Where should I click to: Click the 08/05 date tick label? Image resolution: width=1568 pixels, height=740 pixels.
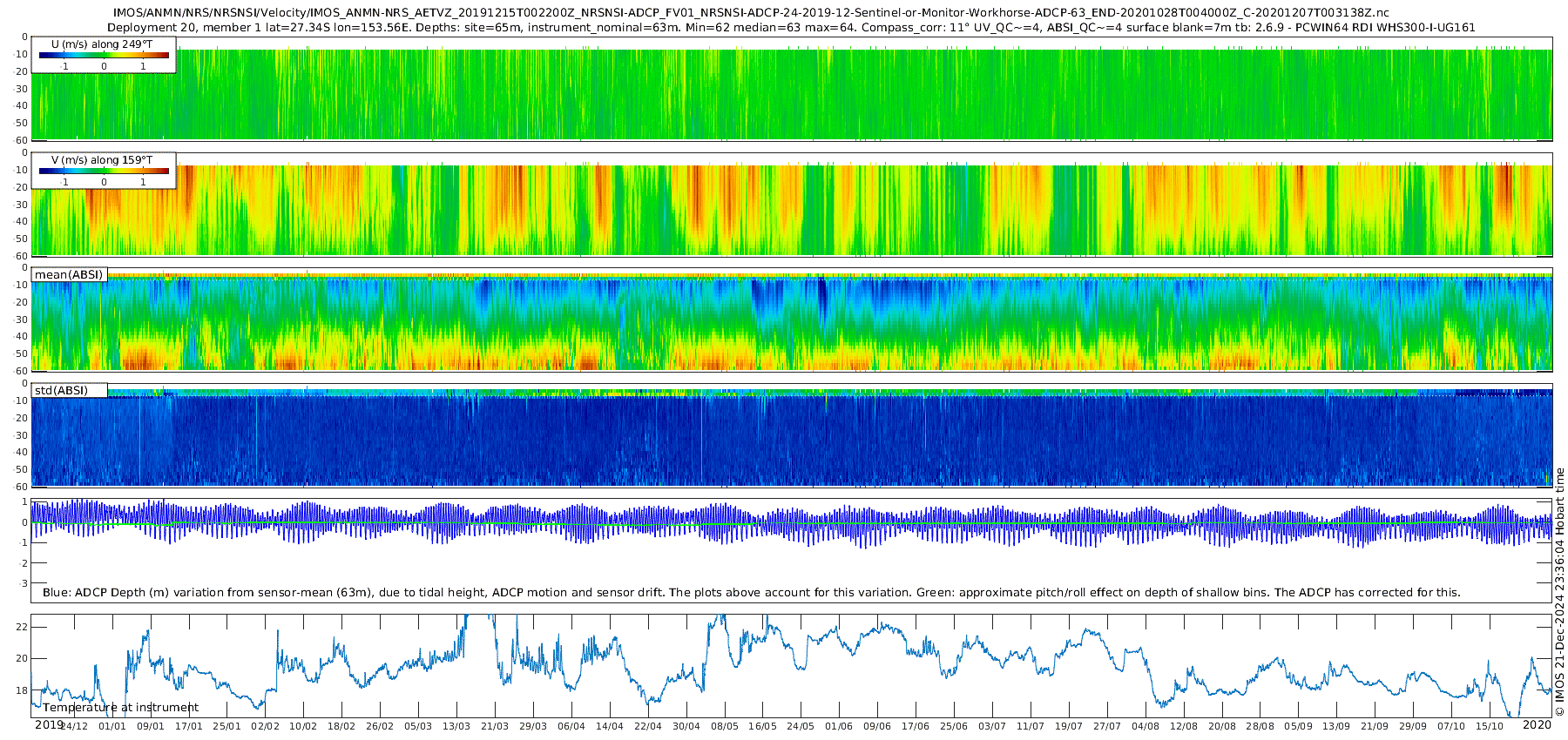pos(724,726)
